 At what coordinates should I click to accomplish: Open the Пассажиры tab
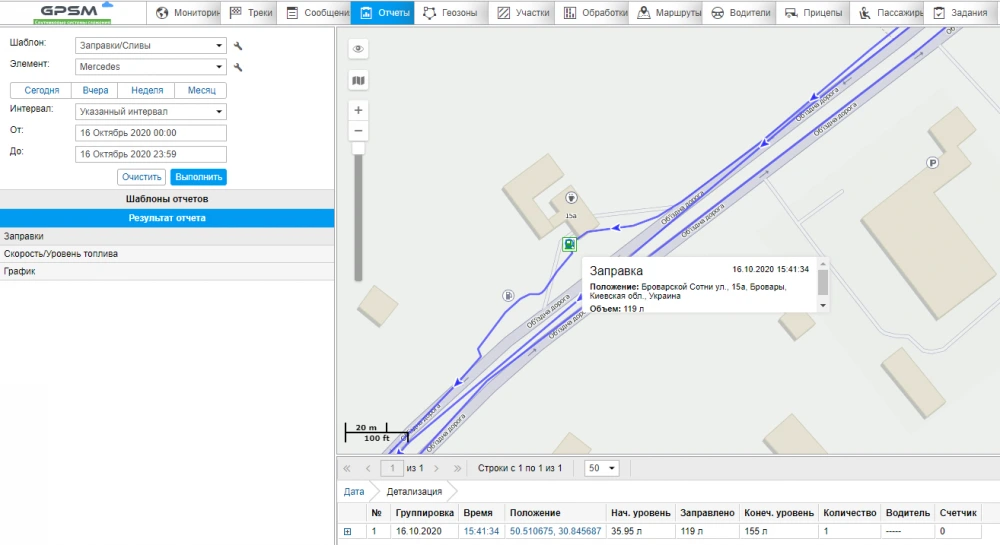point(888,13)
